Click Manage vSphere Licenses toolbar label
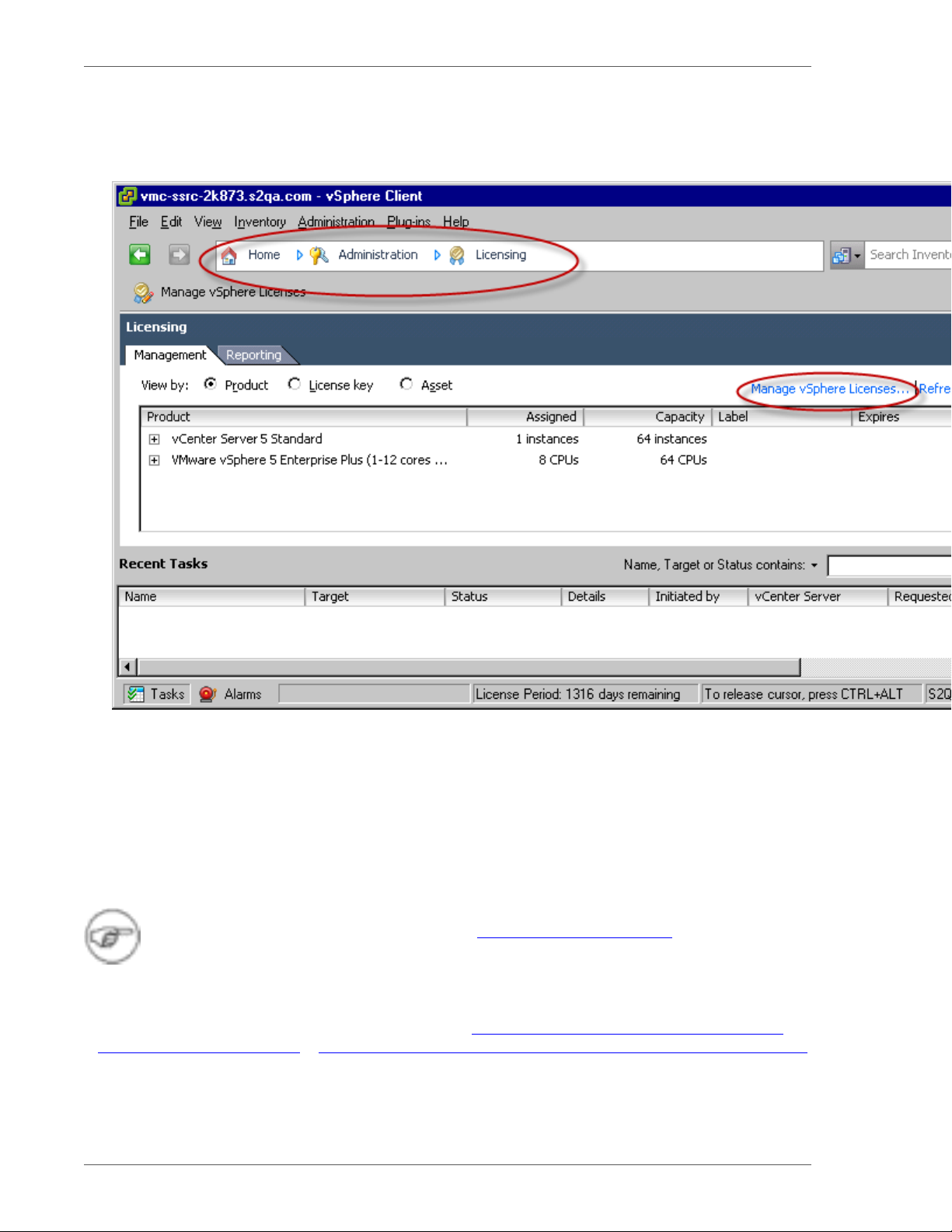The height and width of the screenshot is (1232, 952). (233, 292)
